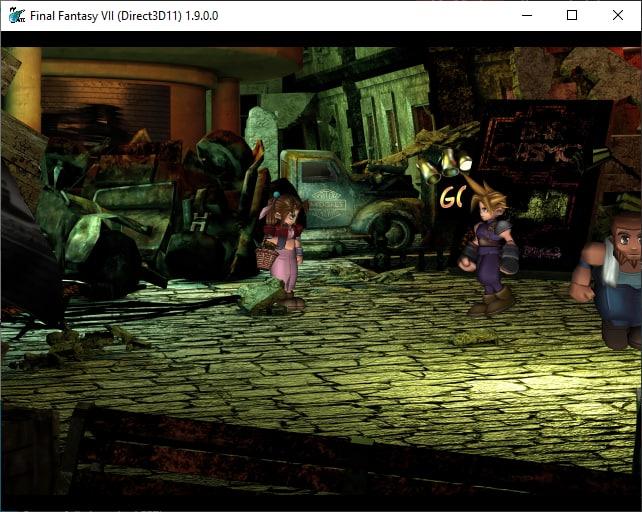Minimize the Final Fantasy VII window
This screenshot has width=642, height=512.
pyautogui.click(x=527, y=16)
